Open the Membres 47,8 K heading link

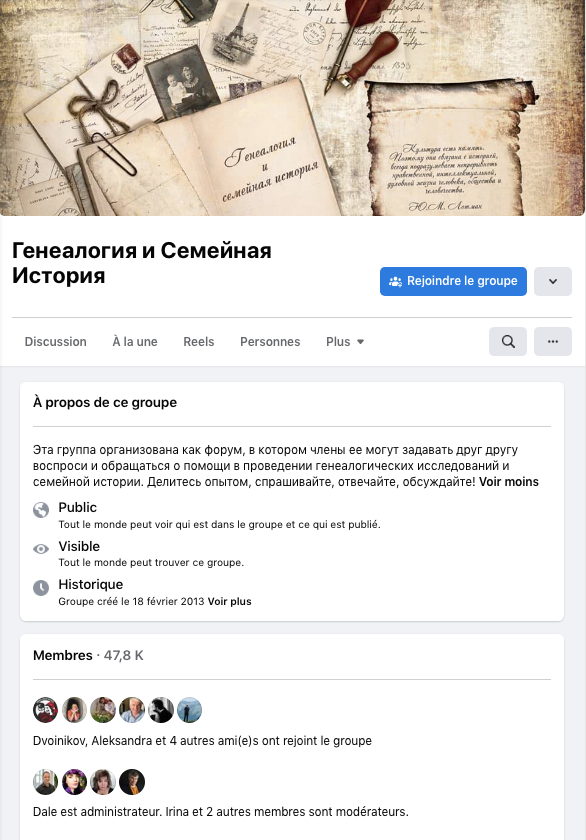pyautogui.click(x=88, y=655)
